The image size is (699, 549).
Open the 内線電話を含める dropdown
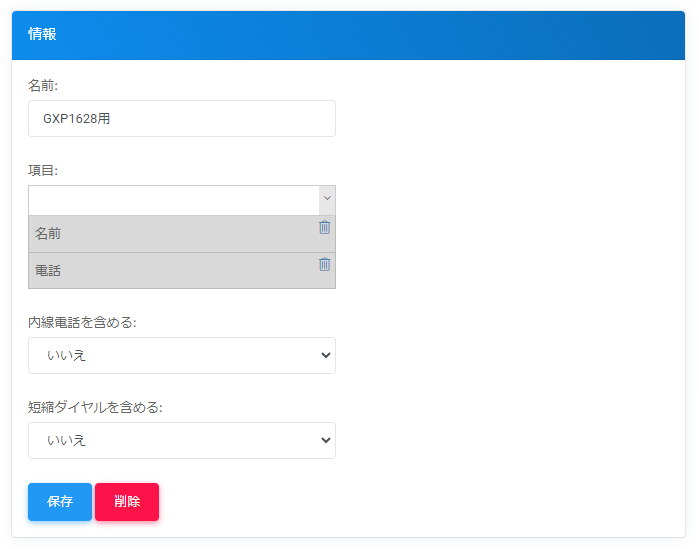(181, 355)
